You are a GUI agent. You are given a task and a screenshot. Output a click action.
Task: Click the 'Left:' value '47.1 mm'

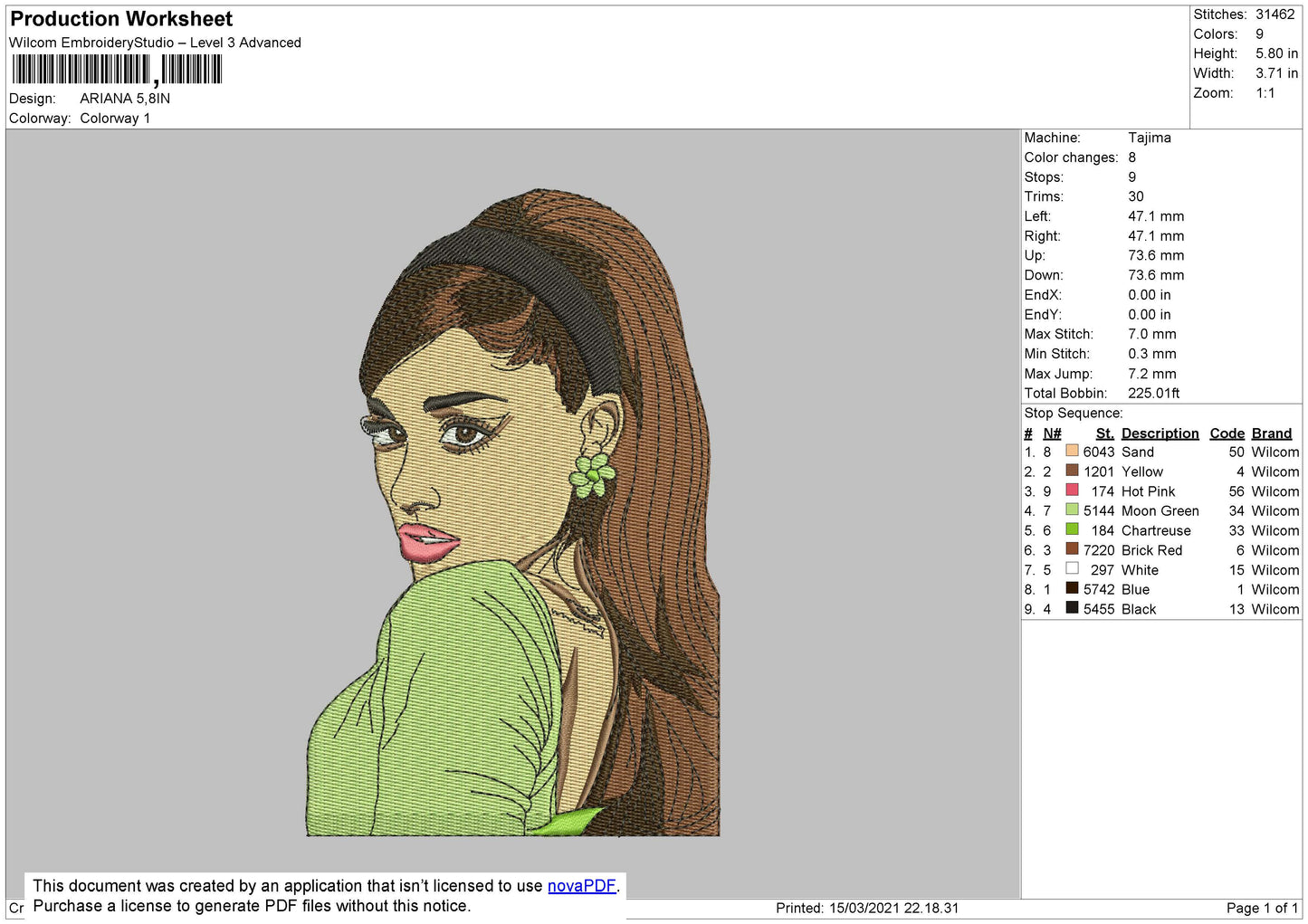coord(1156,216)
